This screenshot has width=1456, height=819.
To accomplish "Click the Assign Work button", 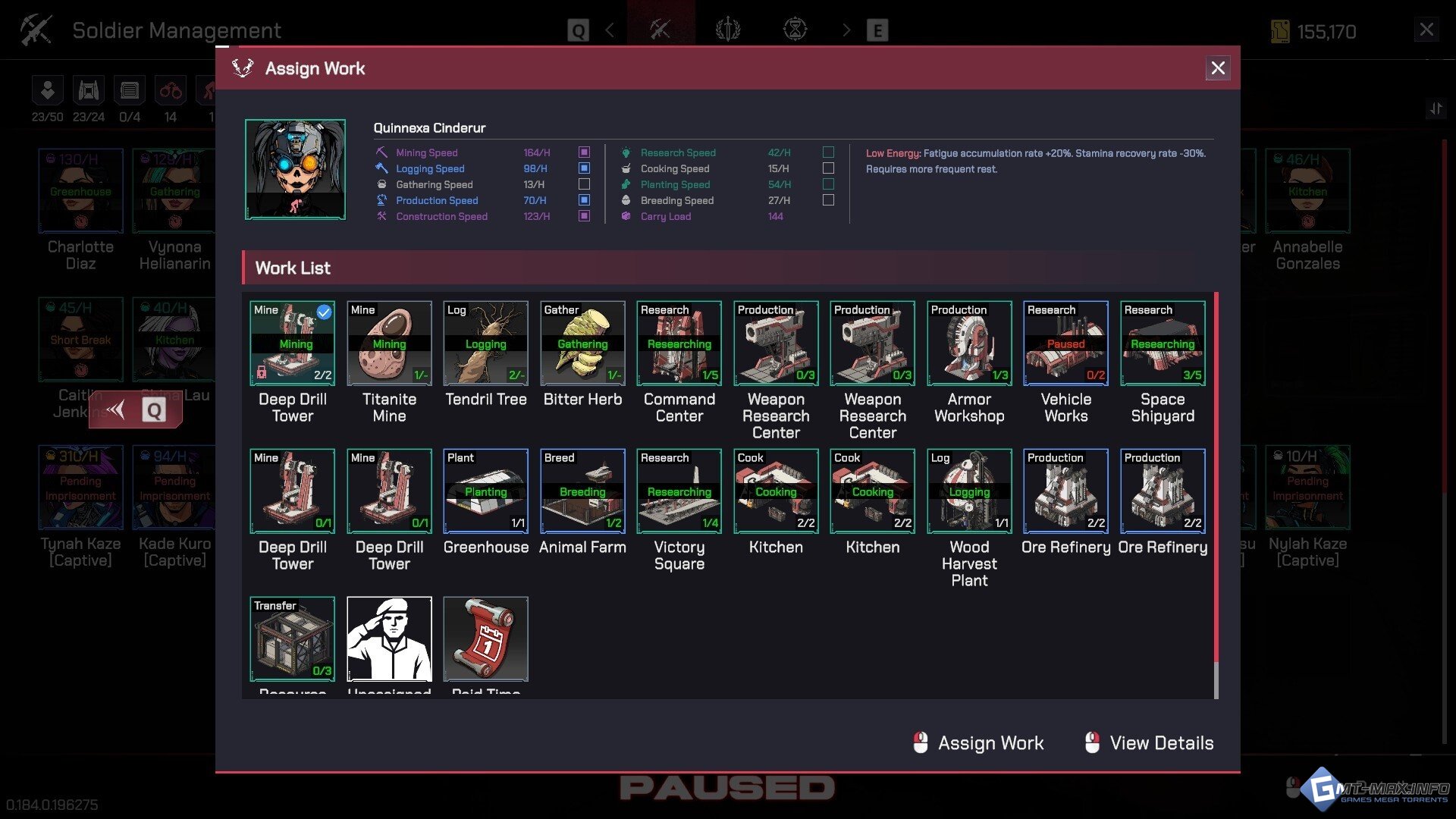I will click(x=978, y=743).
